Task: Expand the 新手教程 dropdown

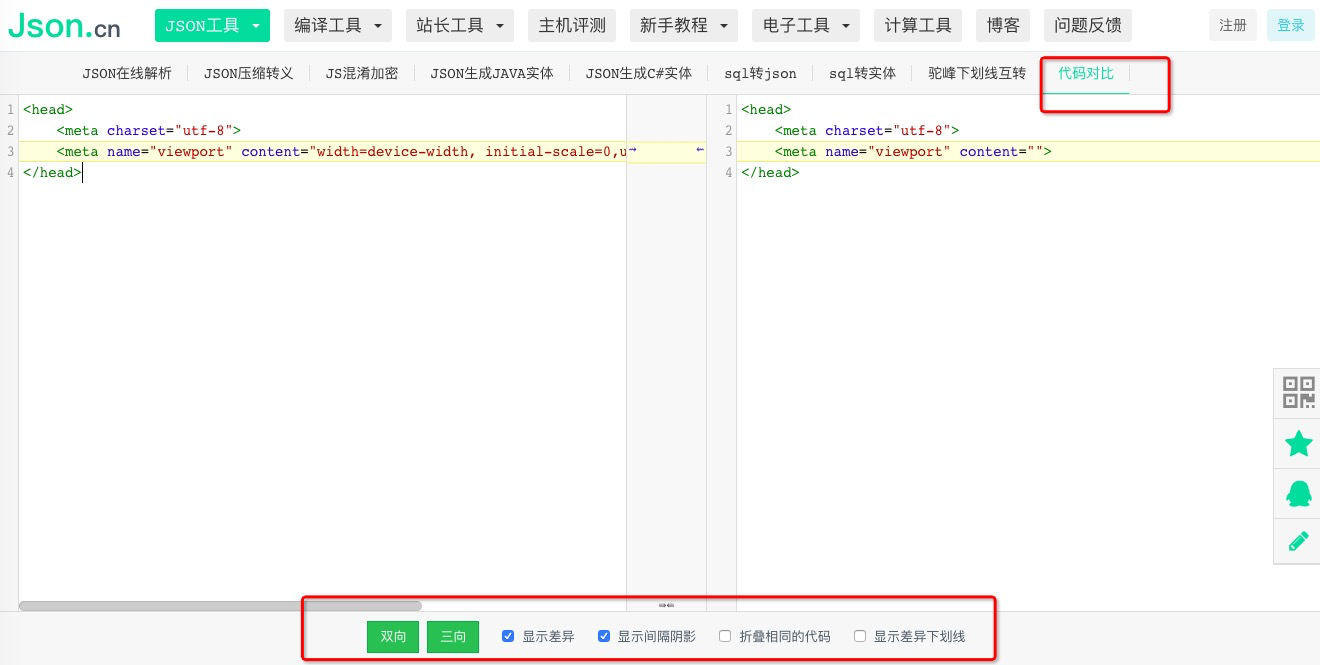Action: (684, 26)
